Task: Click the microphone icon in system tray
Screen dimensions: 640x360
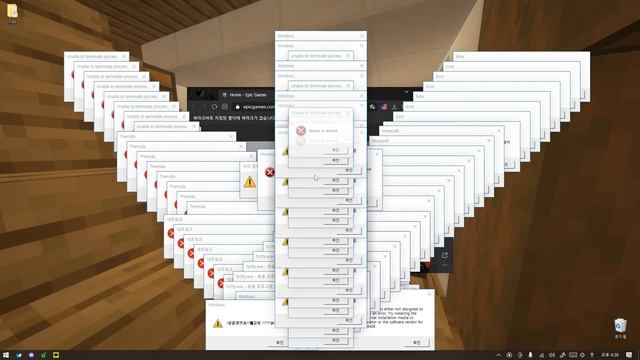Action: pos(530,355)
